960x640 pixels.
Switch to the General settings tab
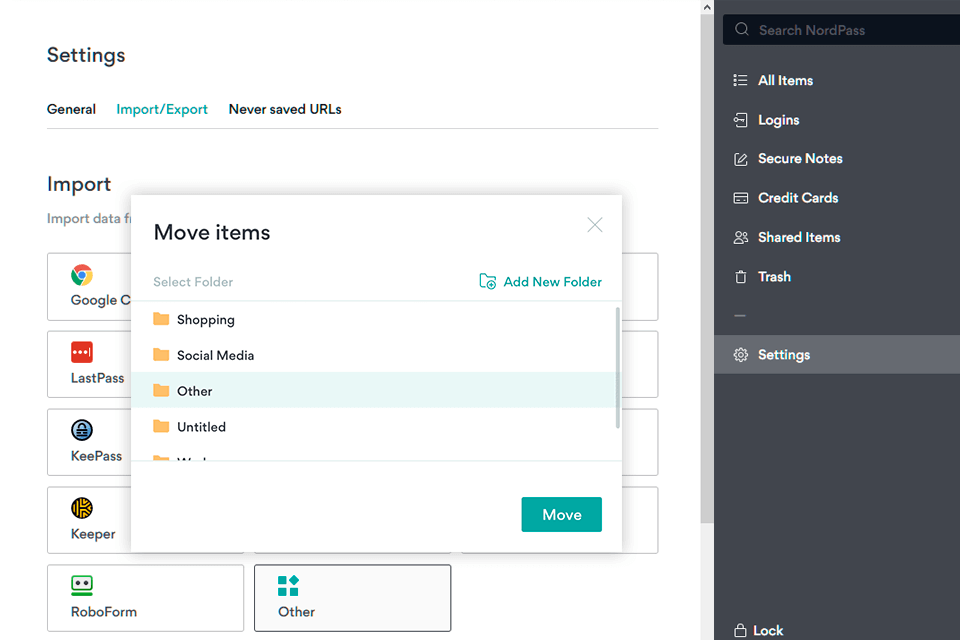point(71,109)
